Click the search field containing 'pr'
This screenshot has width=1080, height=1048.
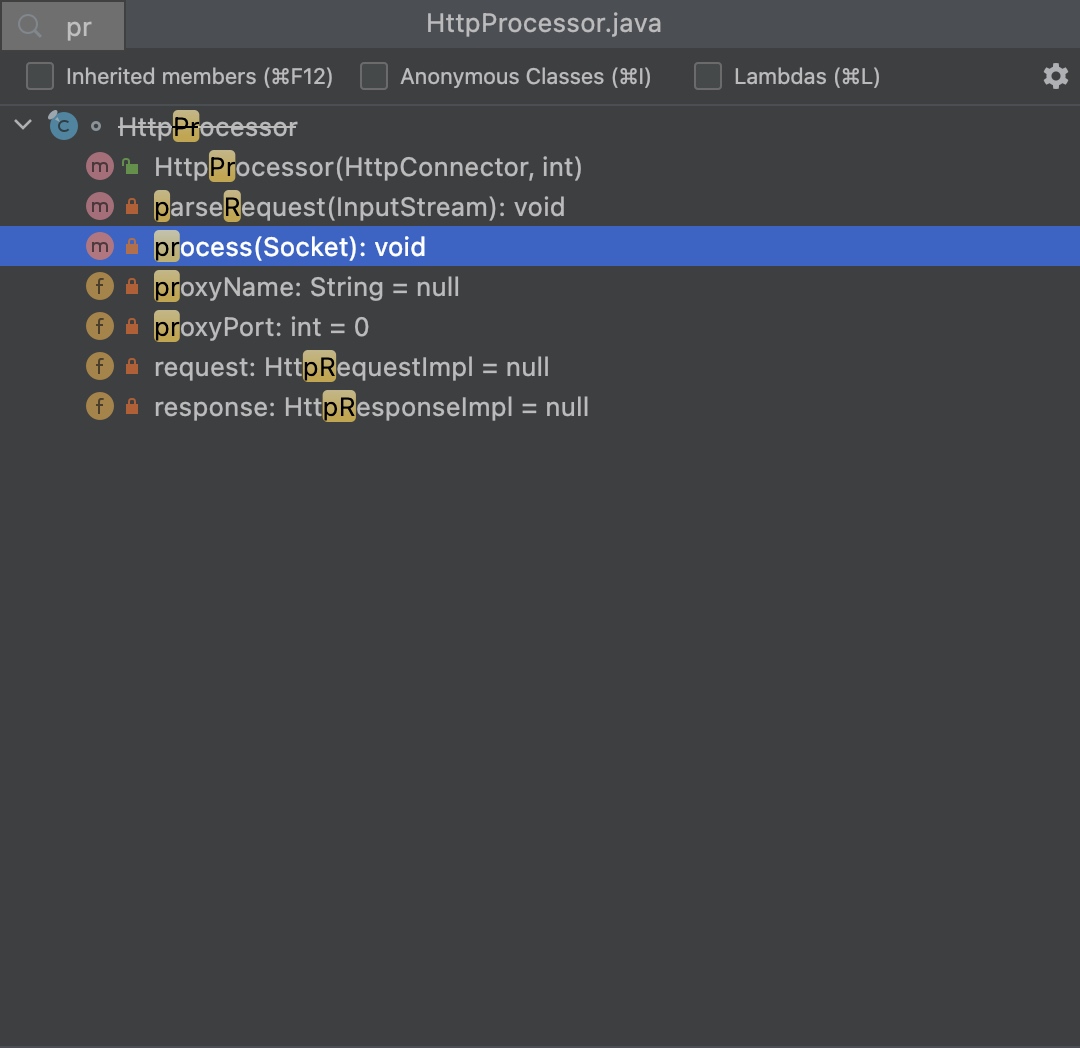[x=80, y=27]
